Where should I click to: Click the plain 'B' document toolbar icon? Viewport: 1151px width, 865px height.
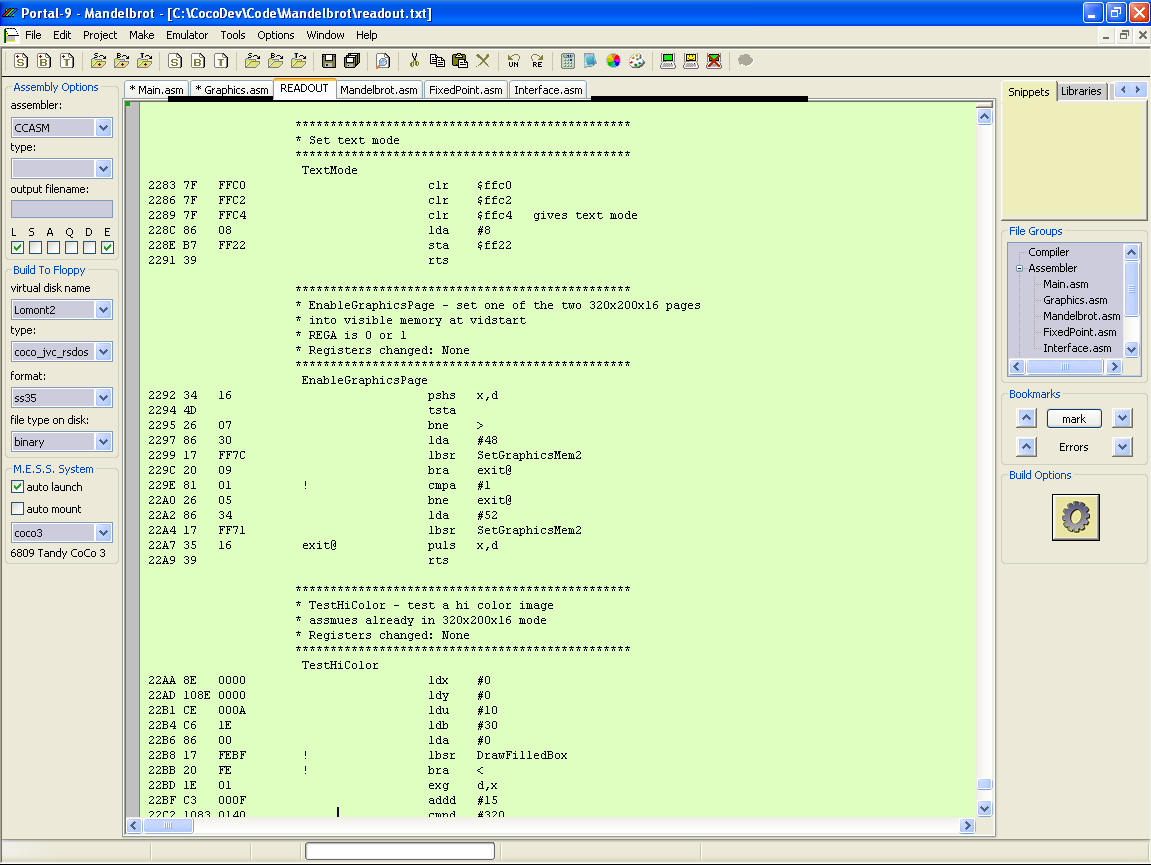pos(198,61)
